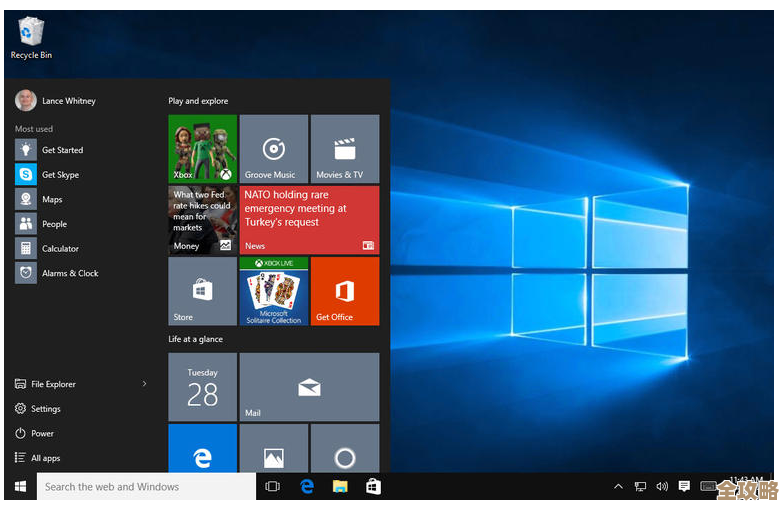Open File Explorer taskbar icon

pyautogui.click(x=340, y=486)
